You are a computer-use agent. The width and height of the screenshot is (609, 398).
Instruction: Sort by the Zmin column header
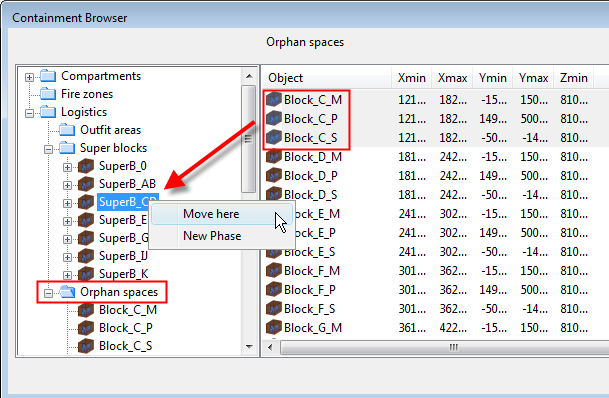574,78
